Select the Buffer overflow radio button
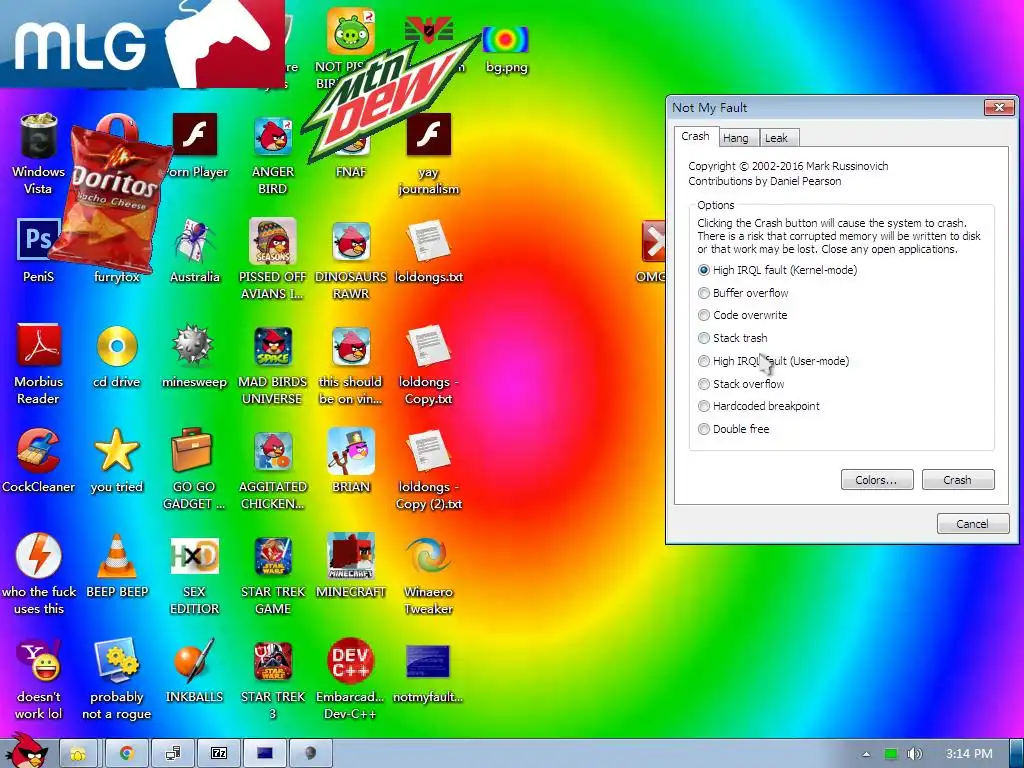This screenshot has height=768, width=1024. (743, 293)
